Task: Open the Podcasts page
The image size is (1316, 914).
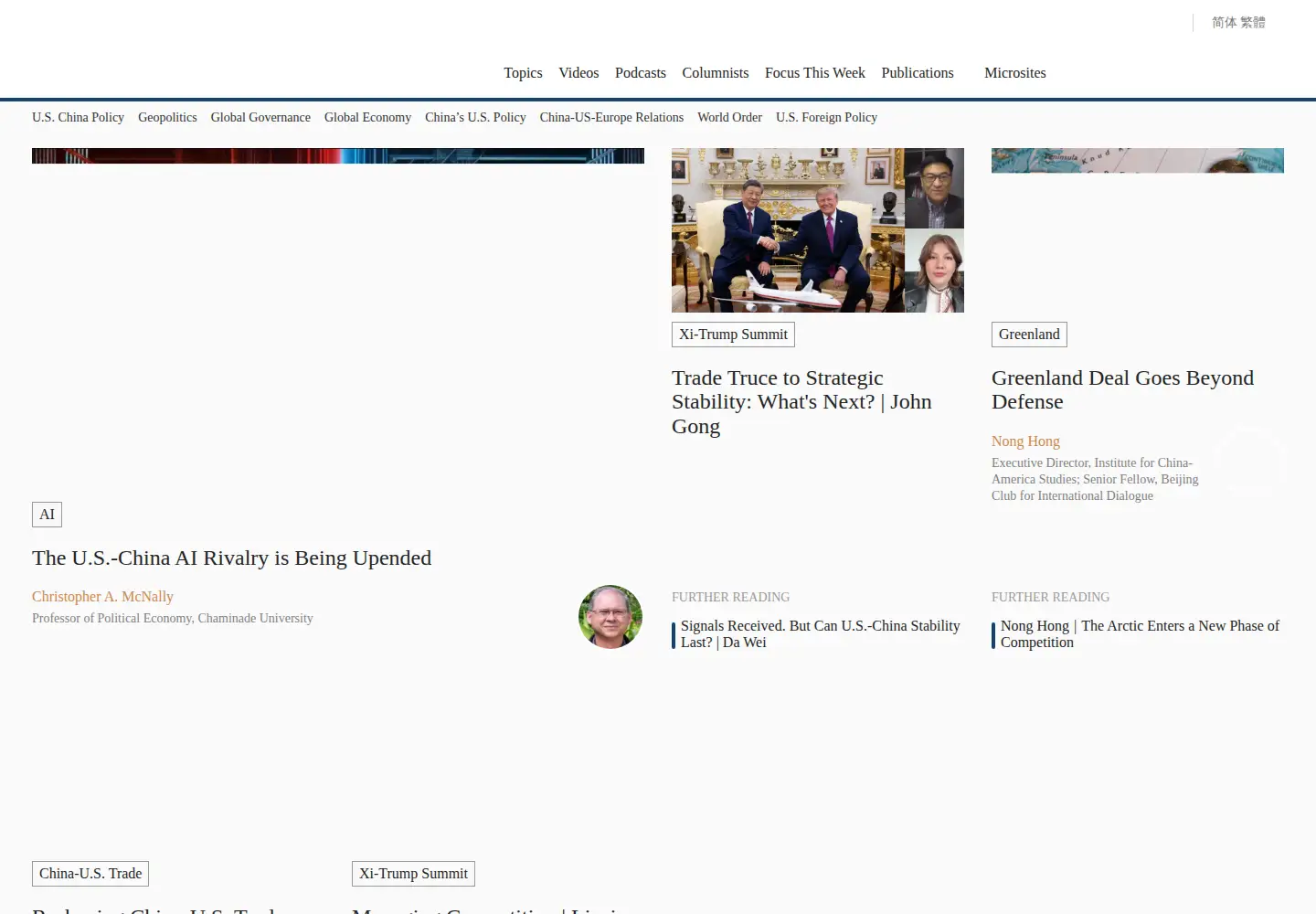Action: [641, 73]
